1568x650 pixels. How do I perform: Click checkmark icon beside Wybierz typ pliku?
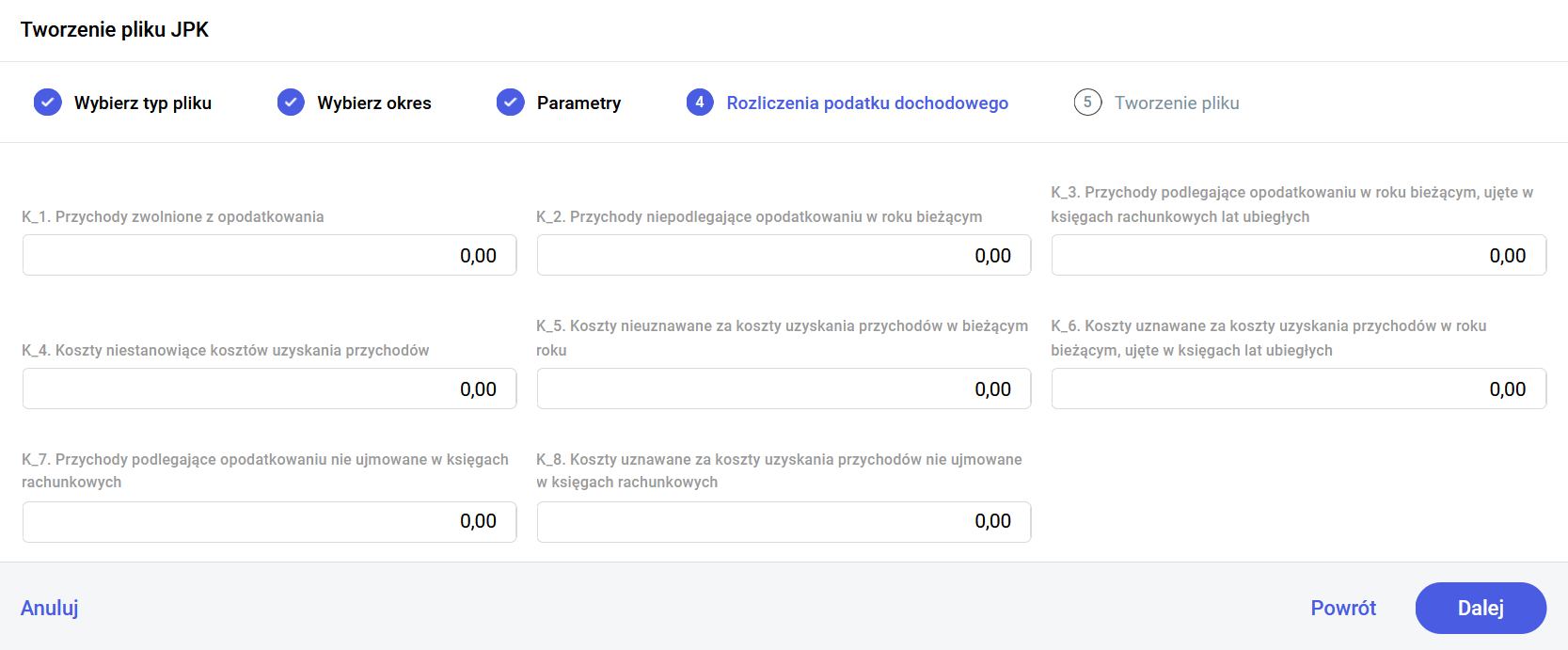(x=47, y=103)
